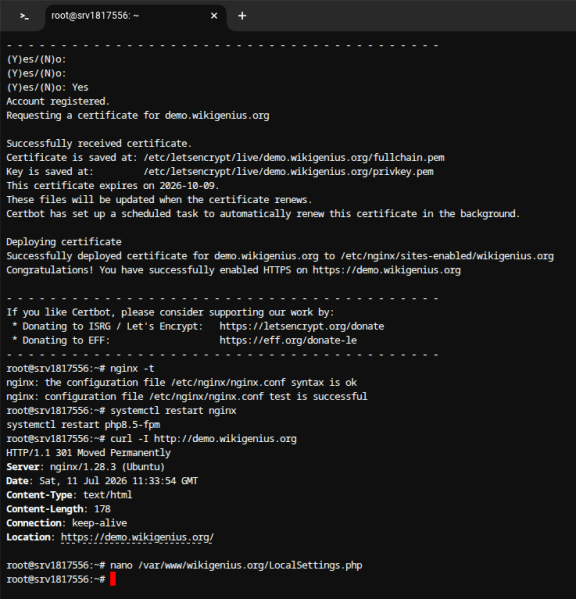Click 'These files will be updated' line
Screen dimensions: 576x599
click(159, 200)
